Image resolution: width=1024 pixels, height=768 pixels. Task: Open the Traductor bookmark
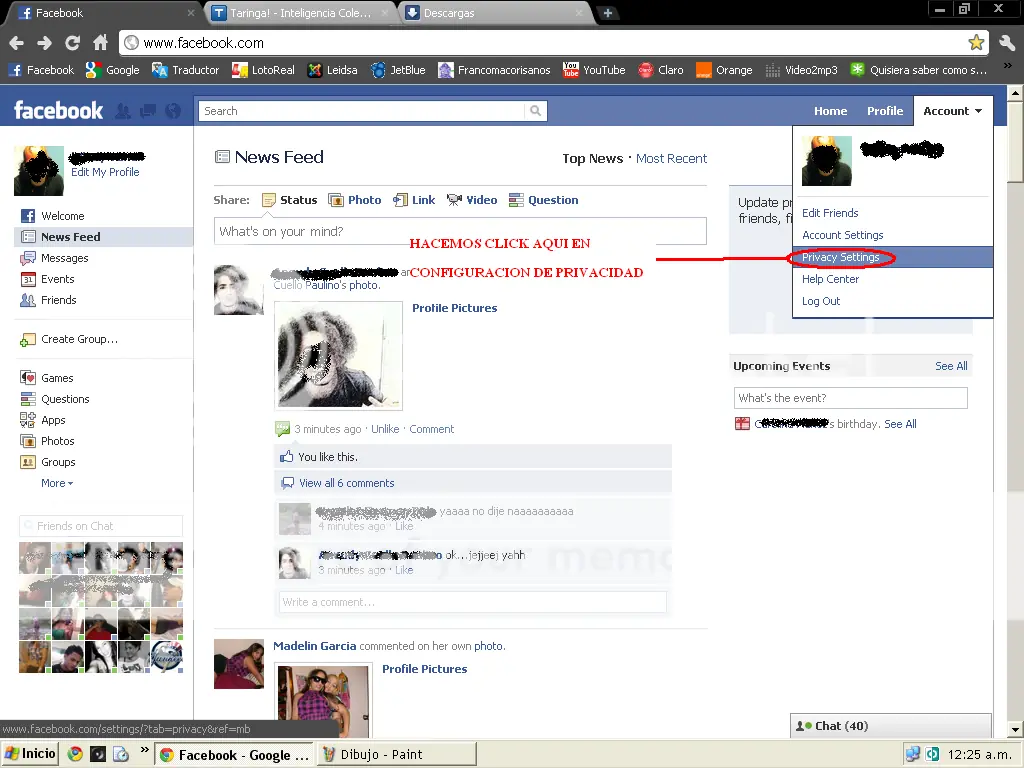pyautogui.click(x=185, y=70)
